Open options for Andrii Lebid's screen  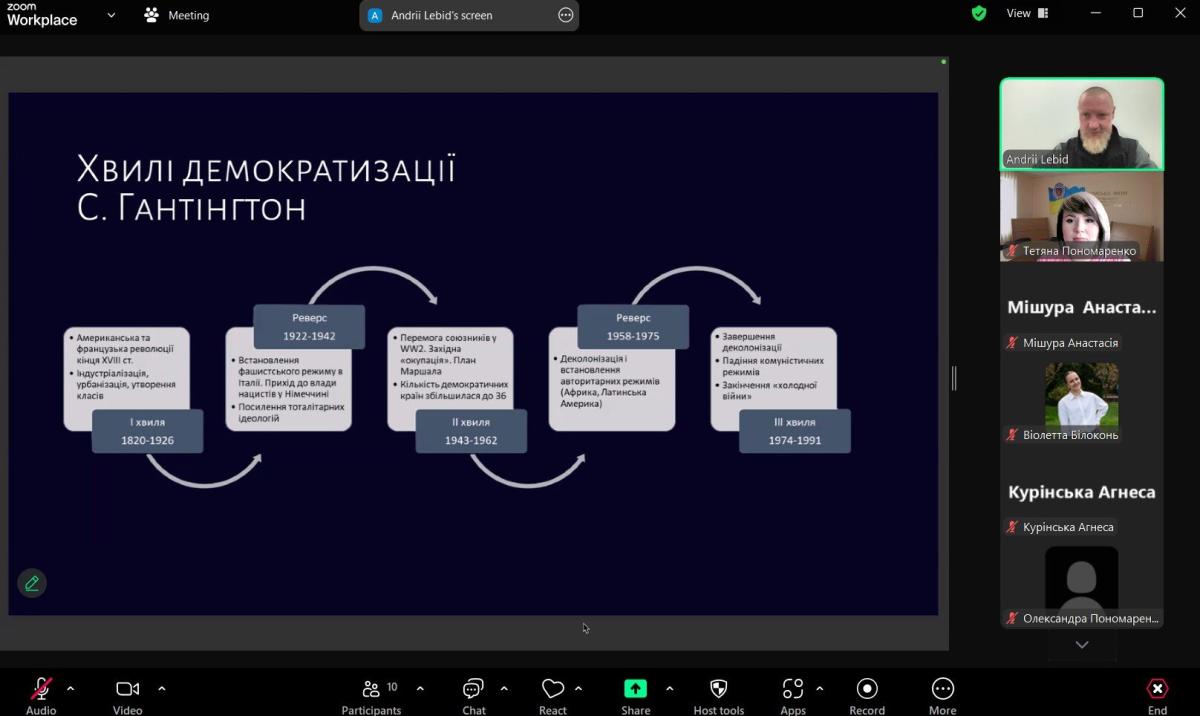[x=566, y=15]
